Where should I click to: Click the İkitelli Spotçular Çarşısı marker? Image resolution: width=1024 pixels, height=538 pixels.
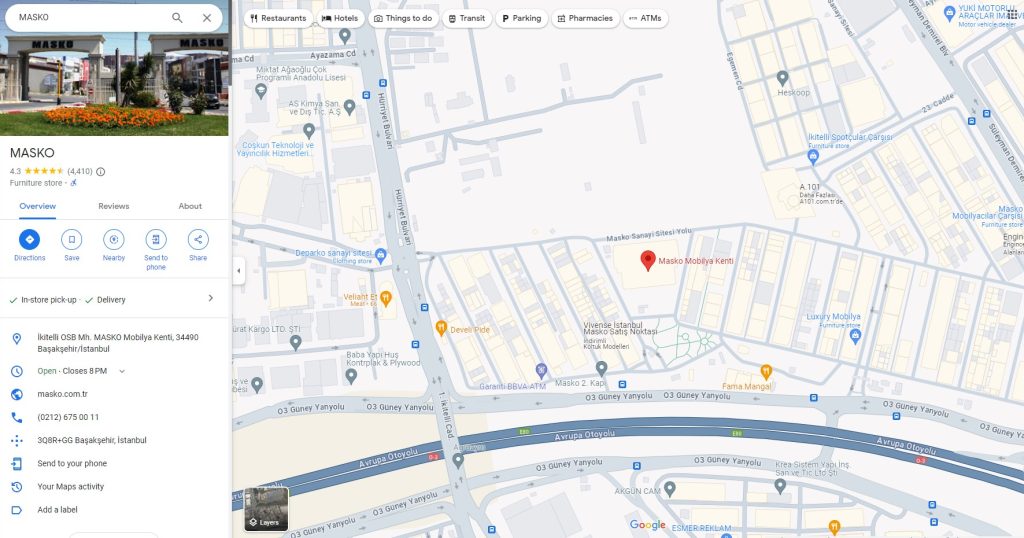pos(813,157)
